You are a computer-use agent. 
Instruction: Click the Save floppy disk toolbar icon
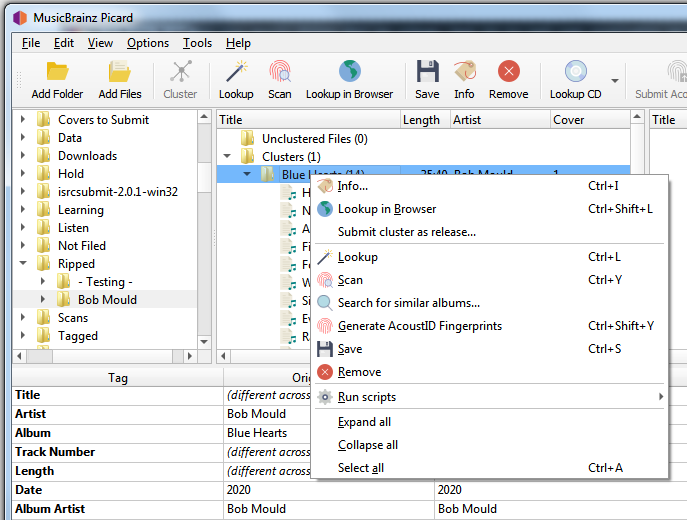coord(427,71)
